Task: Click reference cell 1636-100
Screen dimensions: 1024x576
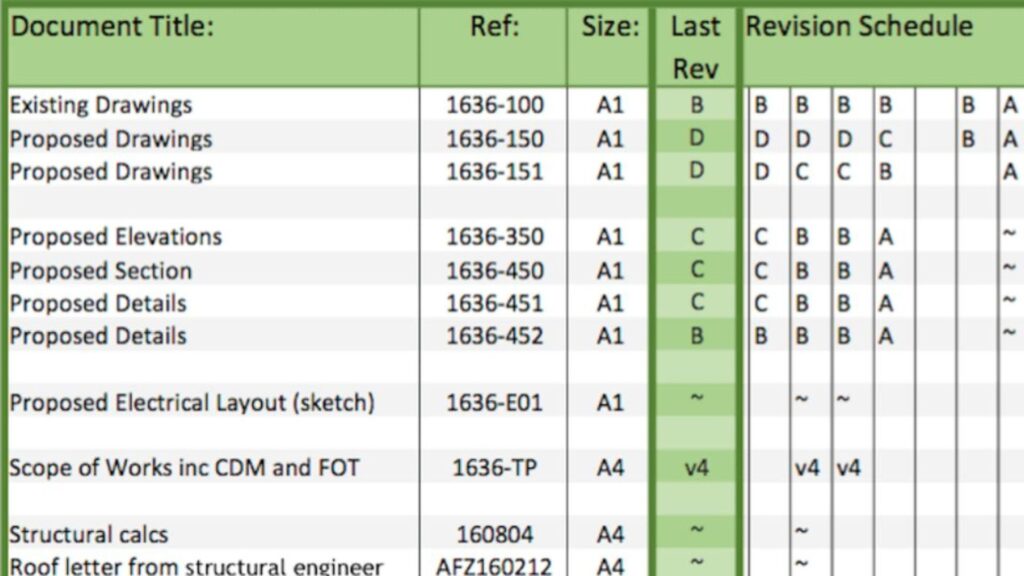Action: 494,105
